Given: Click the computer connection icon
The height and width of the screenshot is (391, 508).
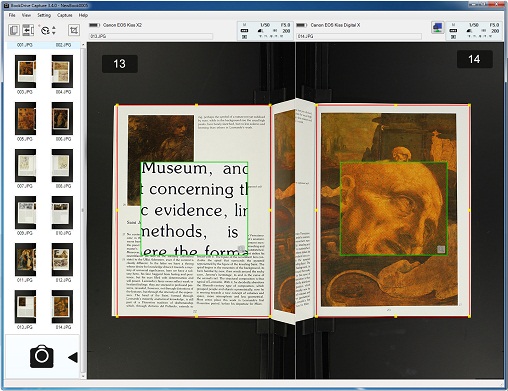Looking at the screenshot, I should click(437, 27).
